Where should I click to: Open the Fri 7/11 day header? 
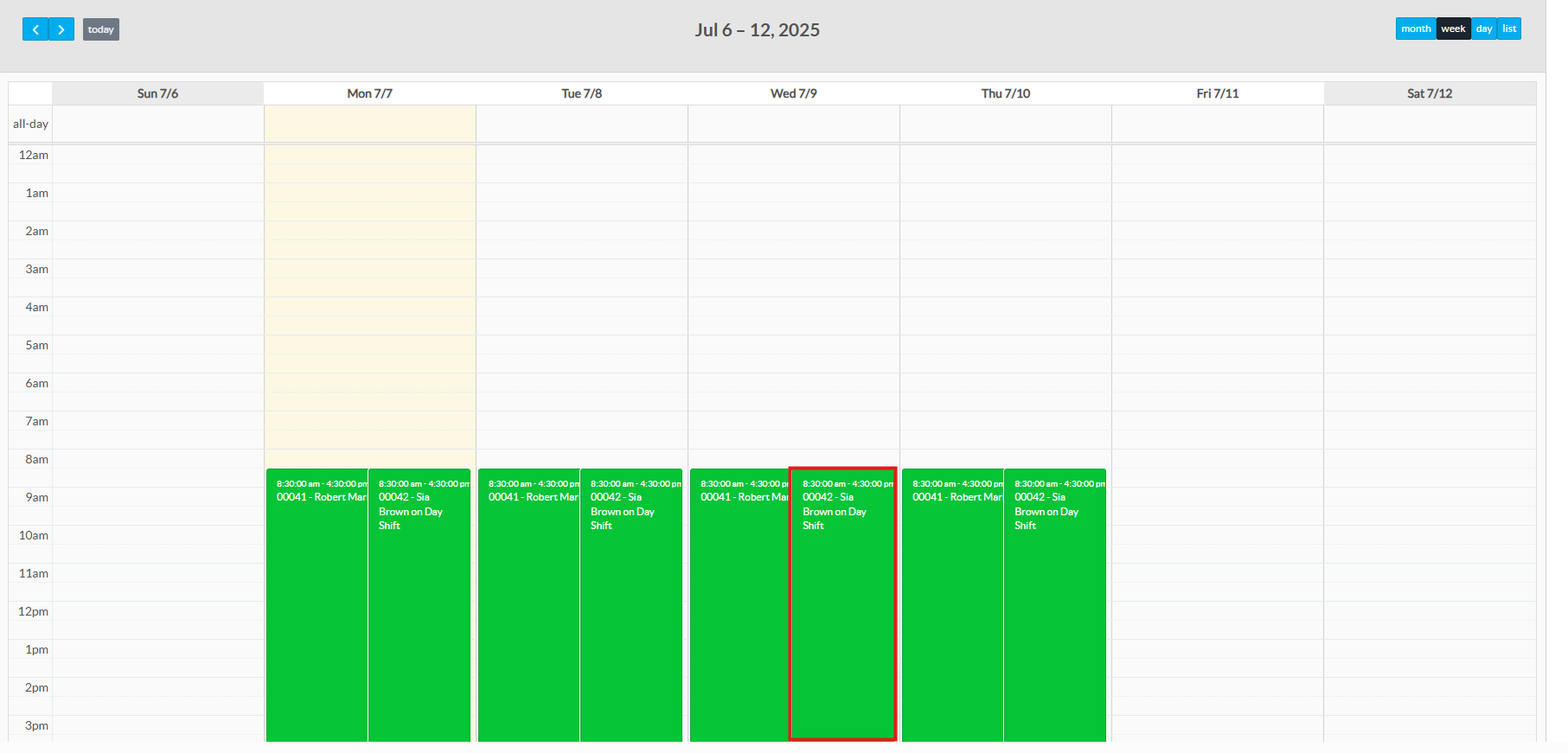tap(1217, 93)
